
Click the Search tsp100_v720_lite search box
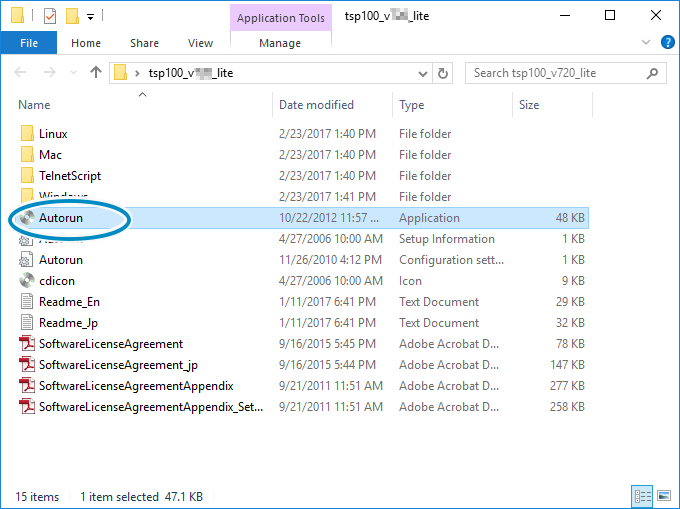(560, 73)
